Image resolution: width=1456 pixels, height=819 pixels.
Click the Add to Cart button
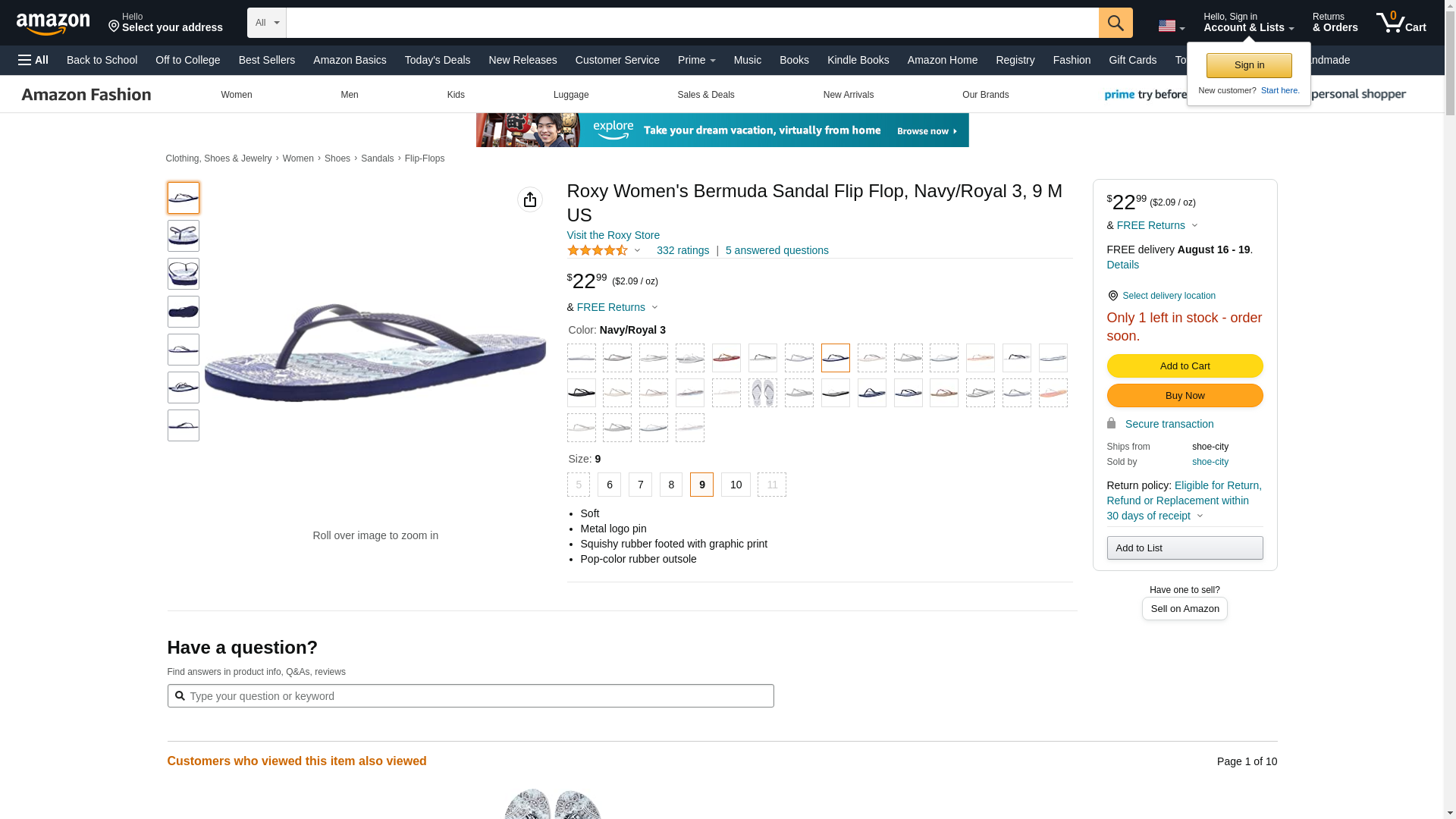tap(1185, 366)
